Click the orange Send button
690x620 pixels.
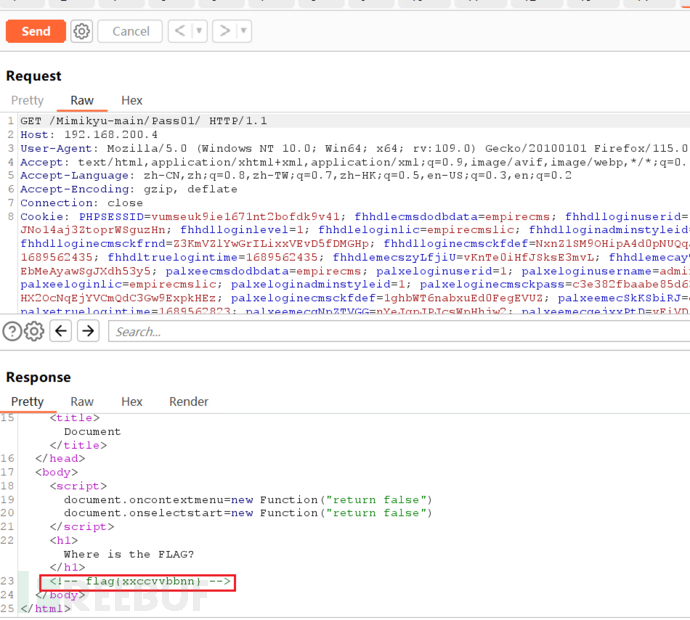(x=35, y=31)
